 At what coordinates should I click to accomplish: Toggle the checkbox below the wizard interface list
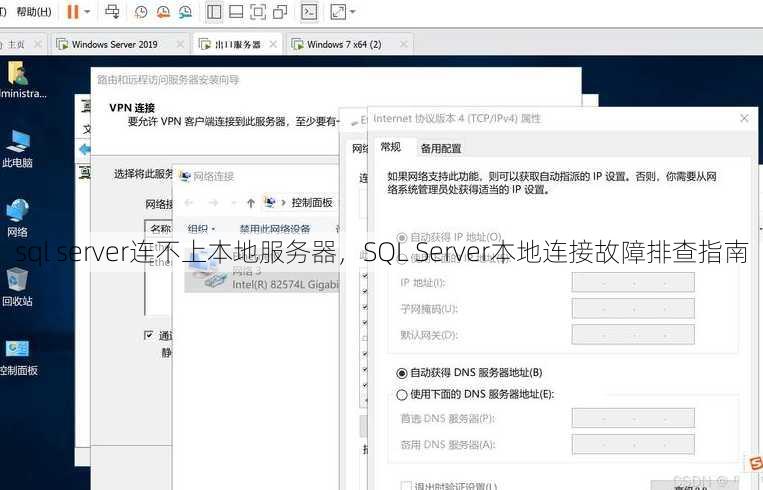click(149, 335)
